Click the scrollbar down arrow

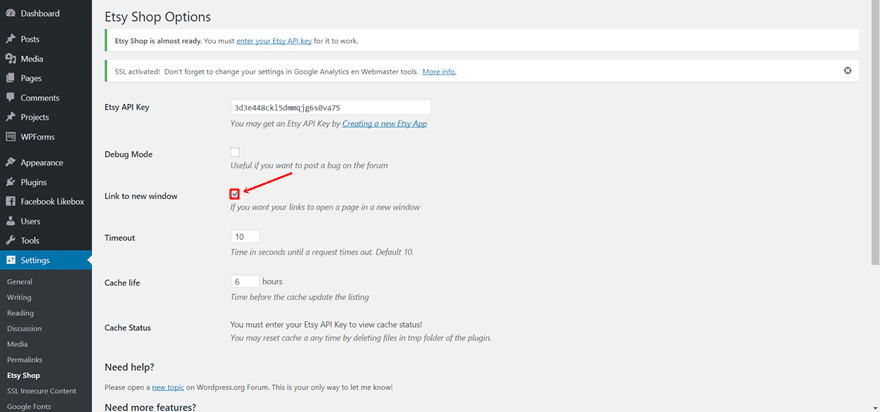pos(876,407)
